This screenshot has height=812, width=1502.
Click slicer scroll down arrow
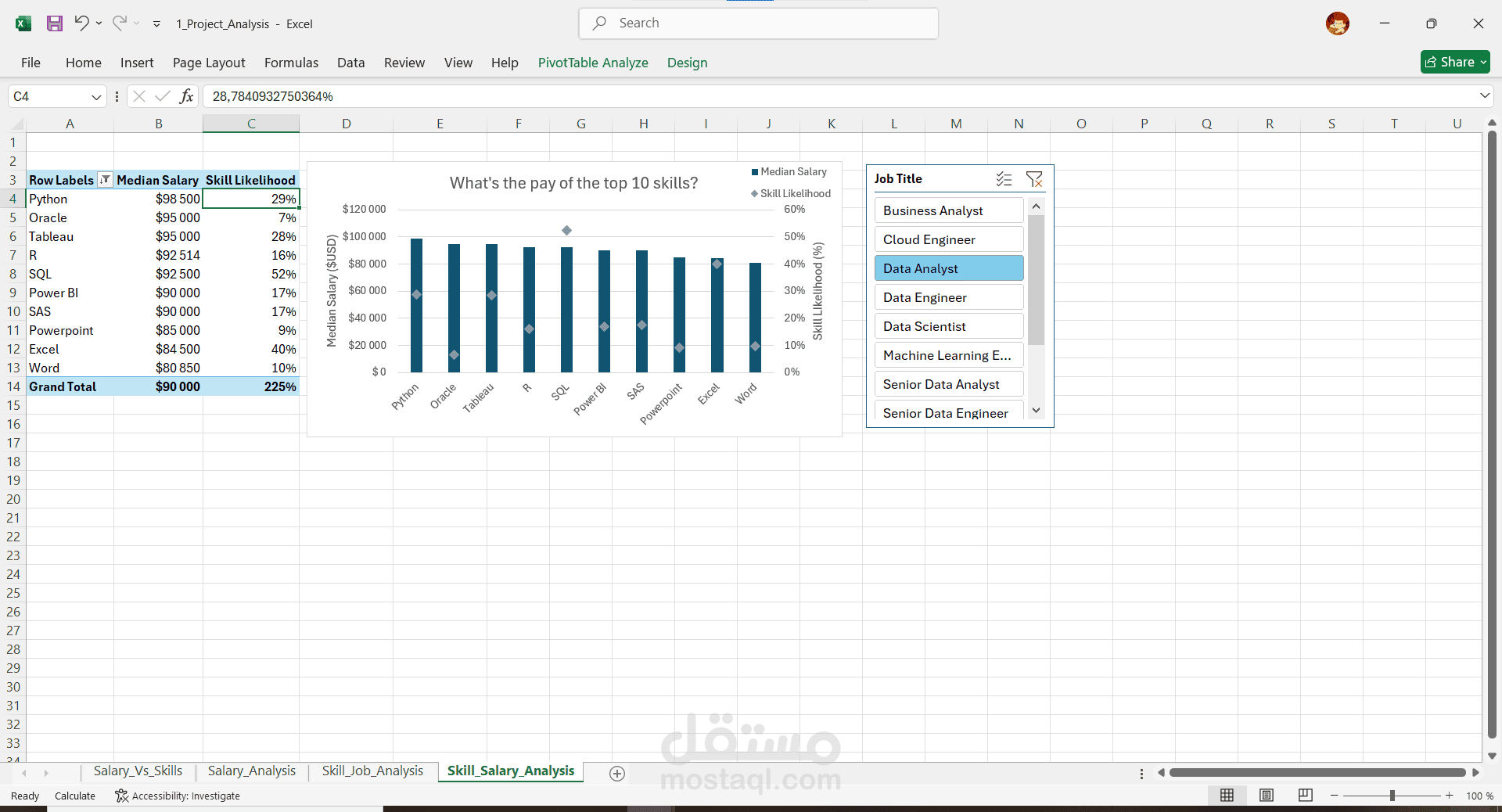pyautogui.click(x=1037, y=410)
